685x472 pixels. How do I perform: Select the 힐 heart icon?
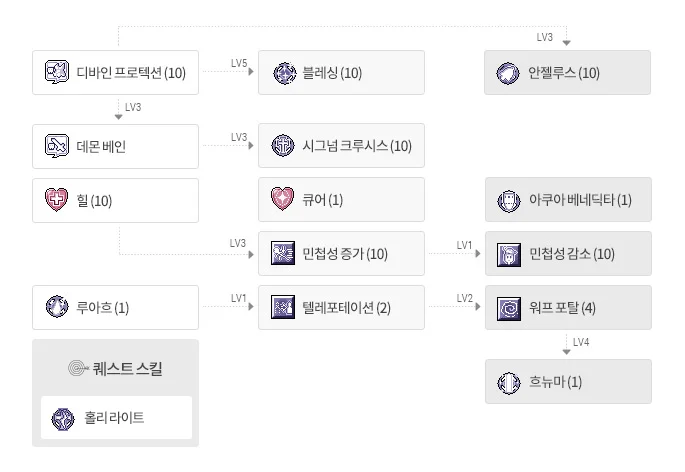[x=57, y=200]
